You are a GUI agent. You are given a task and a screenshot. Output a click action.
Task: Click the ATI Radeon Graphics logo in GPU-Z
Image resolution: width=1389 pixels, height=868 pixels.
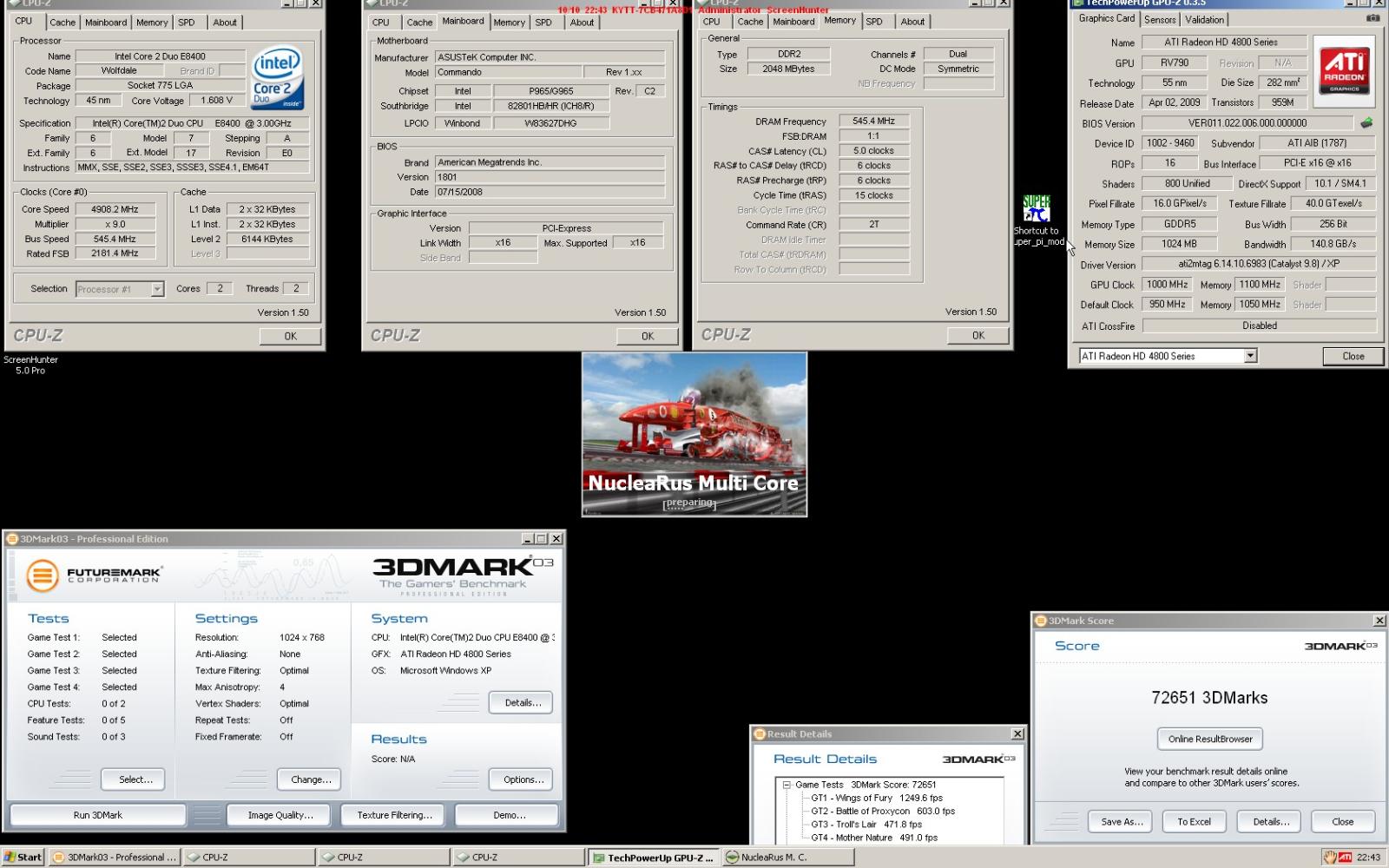[1344, 71]
